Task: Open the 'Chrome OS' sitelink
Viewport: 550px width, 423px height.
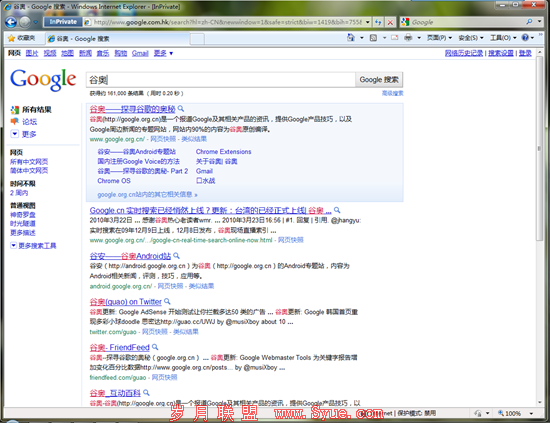Action: pyautogui.click(x=114, y=181)
